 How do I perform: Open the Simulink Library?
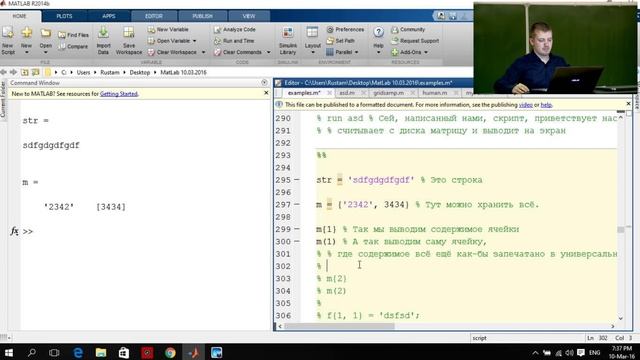[x=288, y=41]
